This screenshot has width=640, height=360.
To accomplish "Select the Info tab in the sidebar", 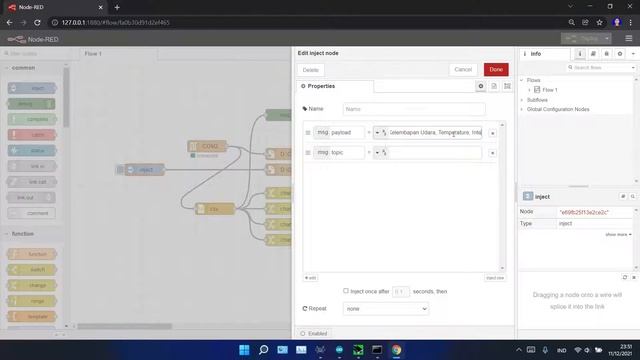I will click(544, 54).
